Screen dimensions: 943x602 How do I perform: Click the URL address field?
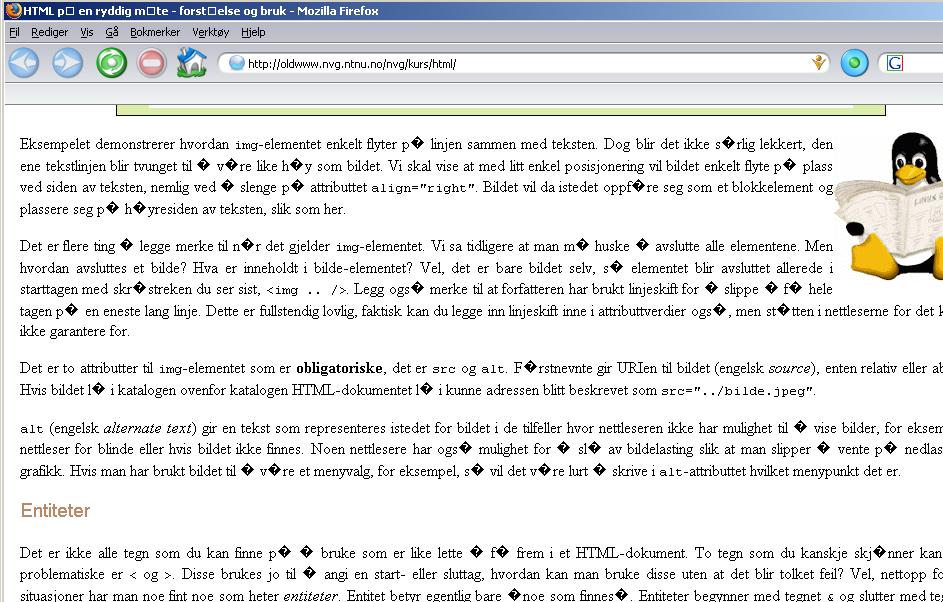coord(523,63)
